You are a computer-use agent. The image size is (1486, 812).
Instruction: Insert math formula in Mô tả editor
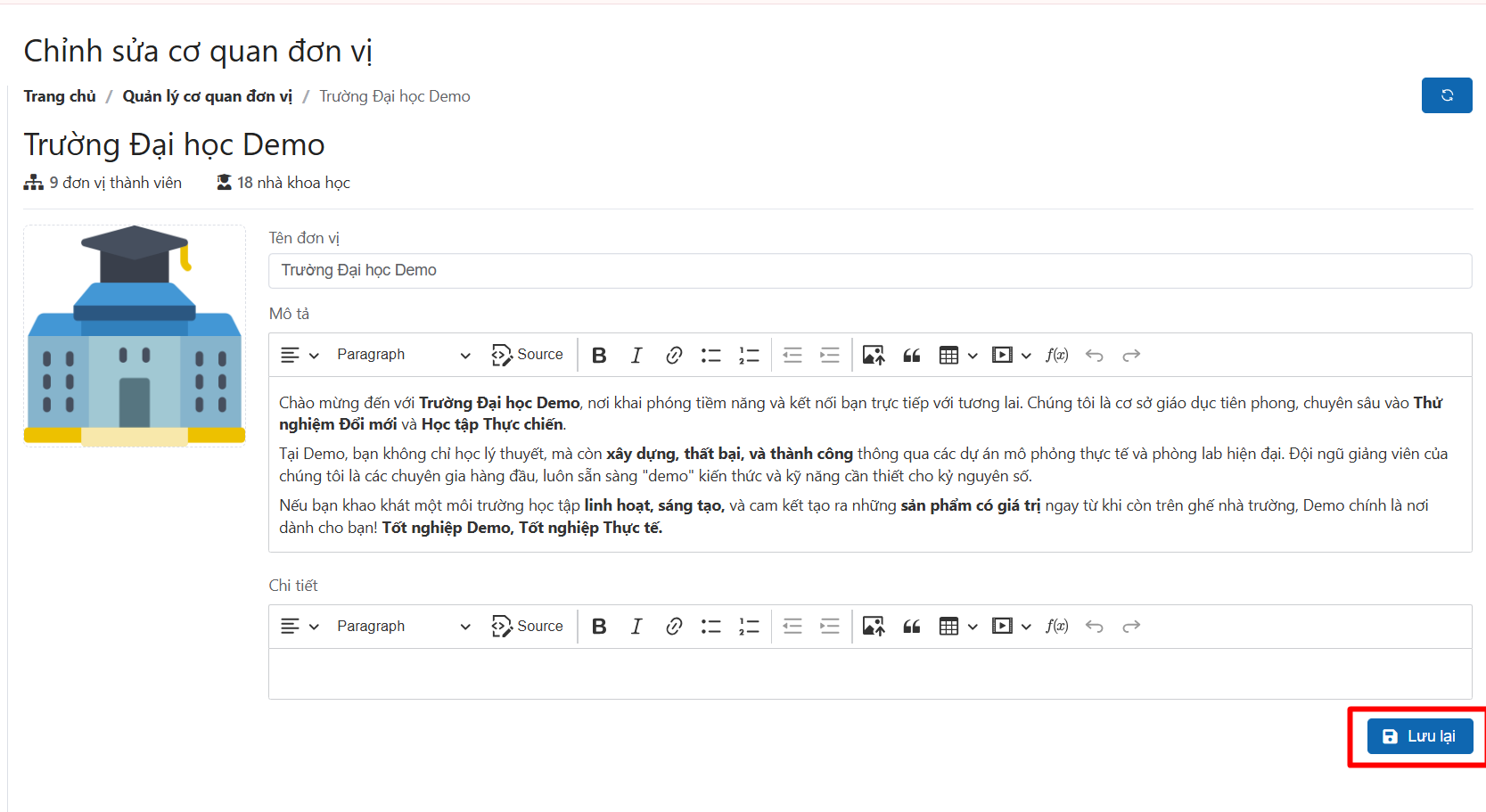pyautogui.click(x=1056, y=356)
